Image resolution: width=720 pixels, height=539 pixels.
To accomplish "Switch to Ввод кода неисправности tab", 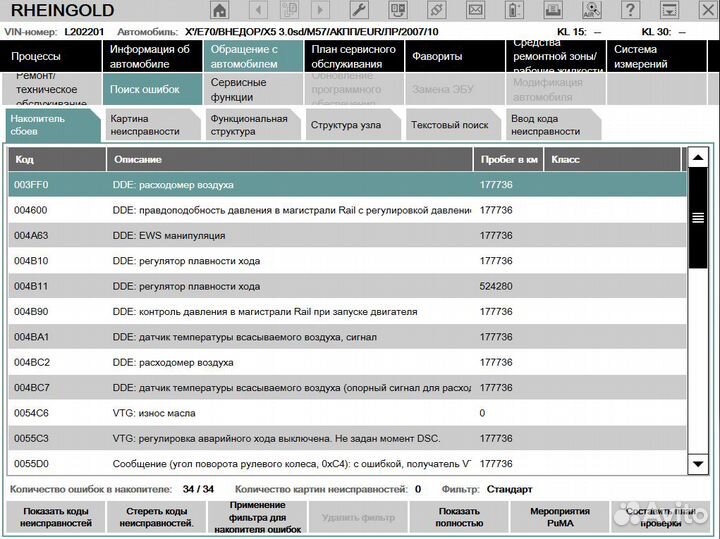I will 553,124.
